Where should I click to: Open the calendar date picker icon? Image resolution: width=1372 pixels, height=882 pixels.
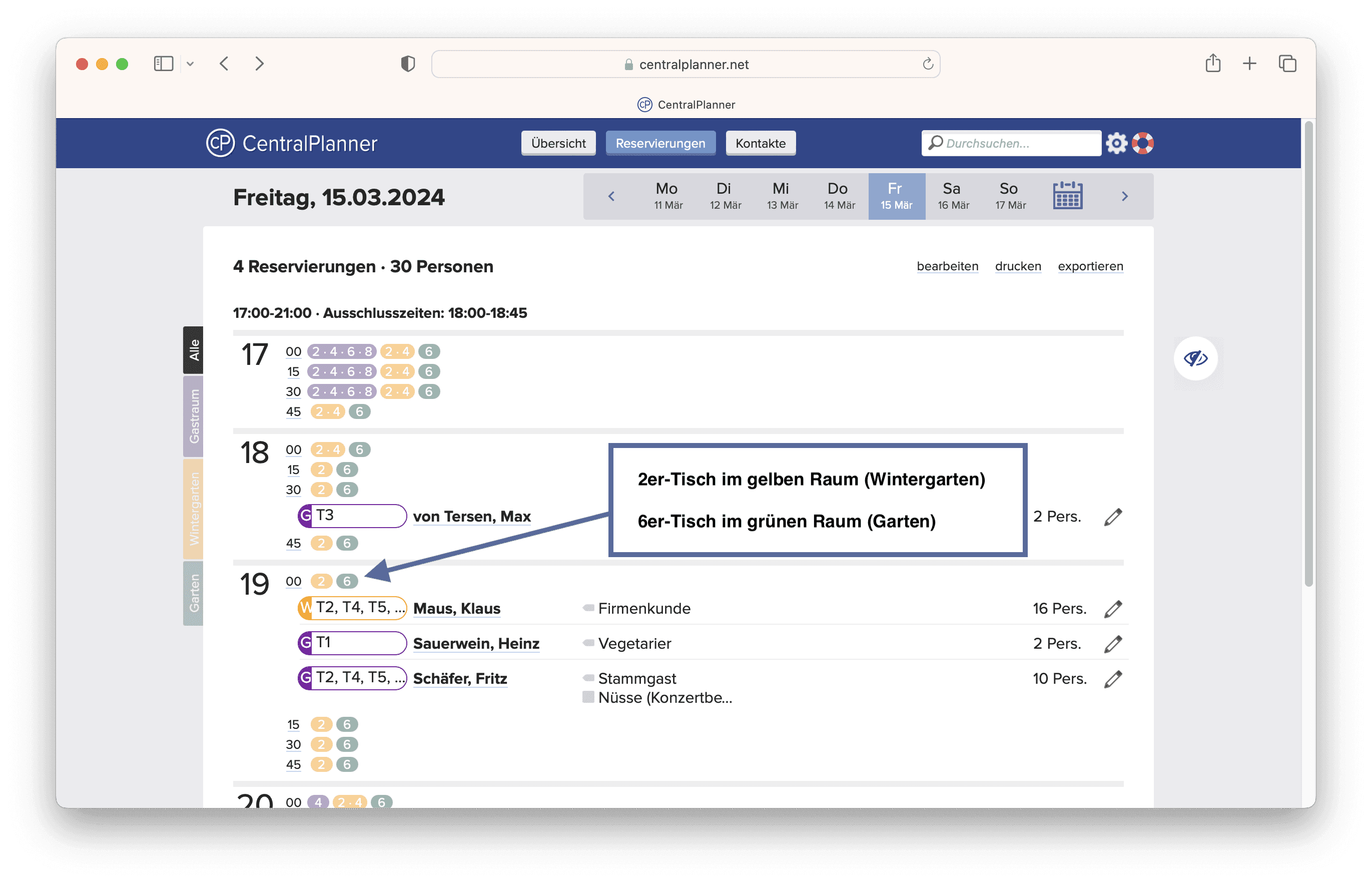[1067, 196]
